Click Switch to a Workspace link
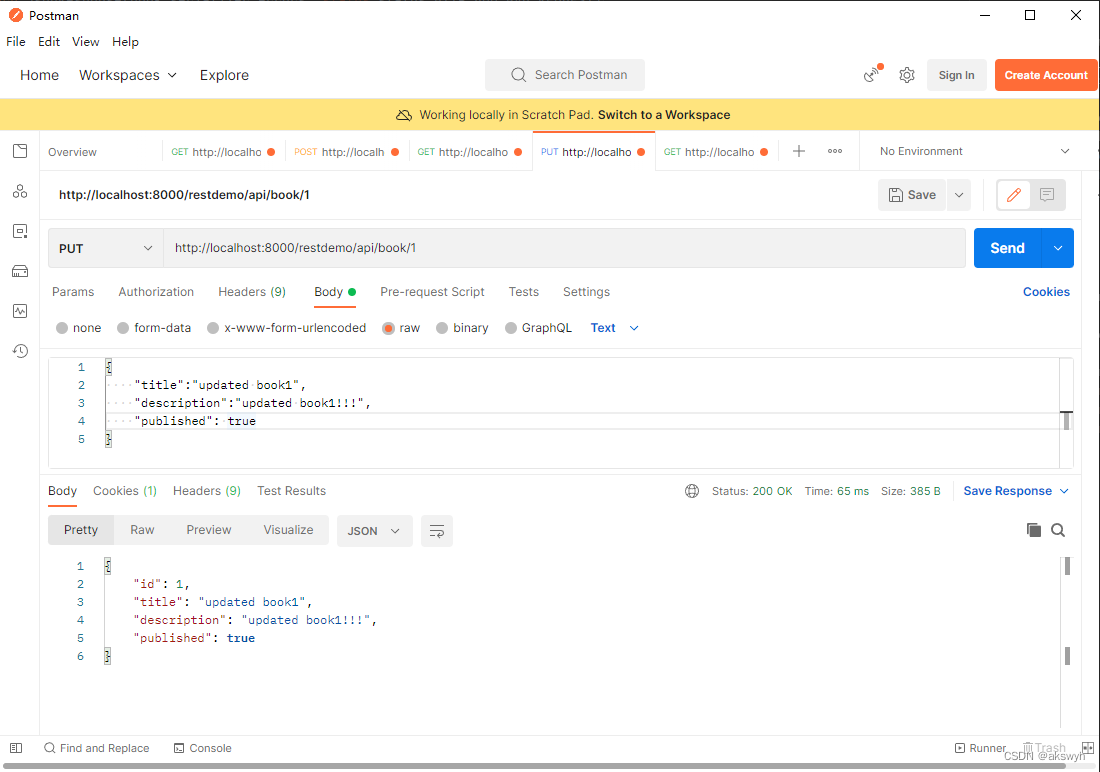1100x772 pixels. click(664, 115)
